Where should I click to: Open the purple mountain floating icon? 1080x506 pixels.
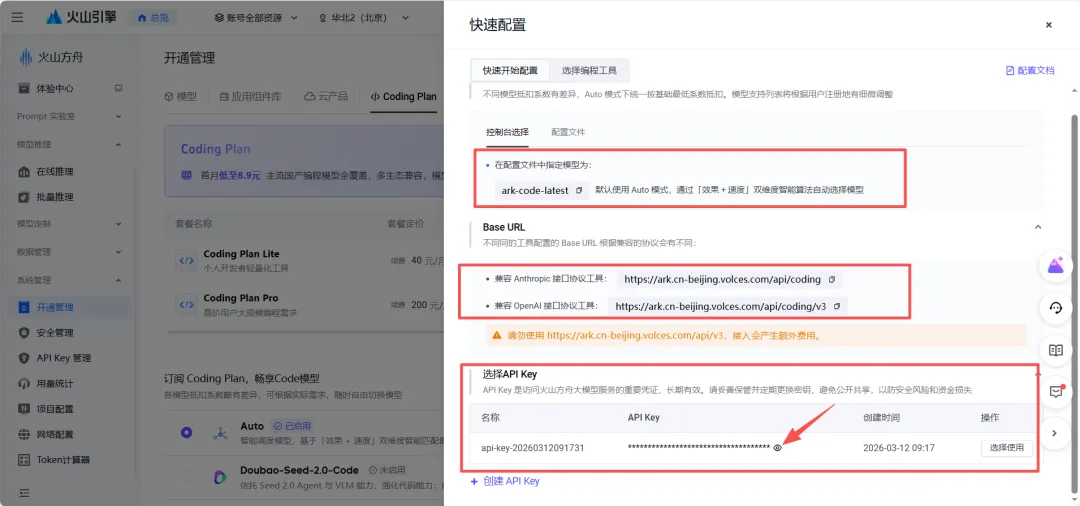pyautogui.click(x=1057, y=266)
